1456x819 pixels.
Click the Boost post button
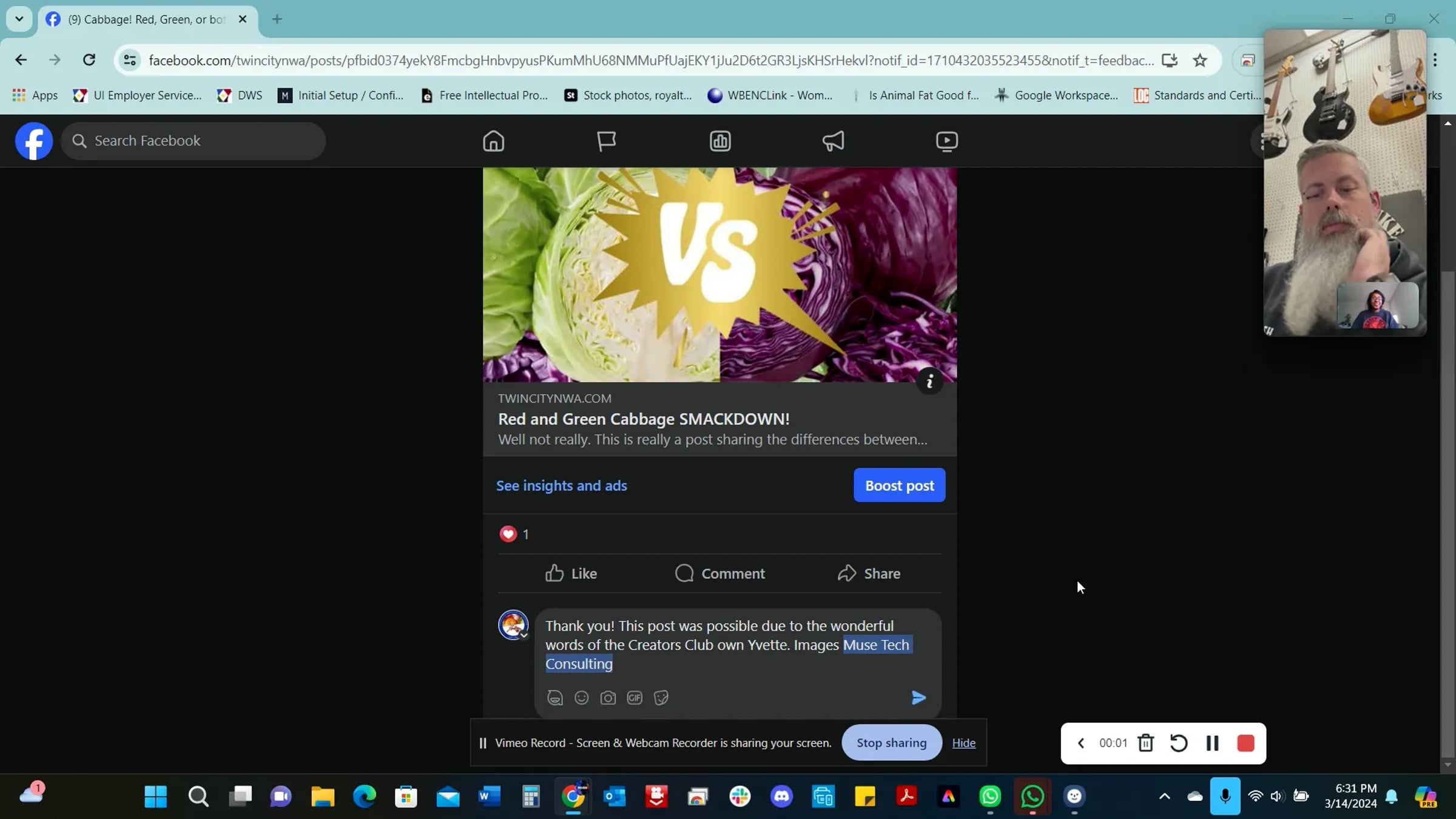[x=899, y=485]
